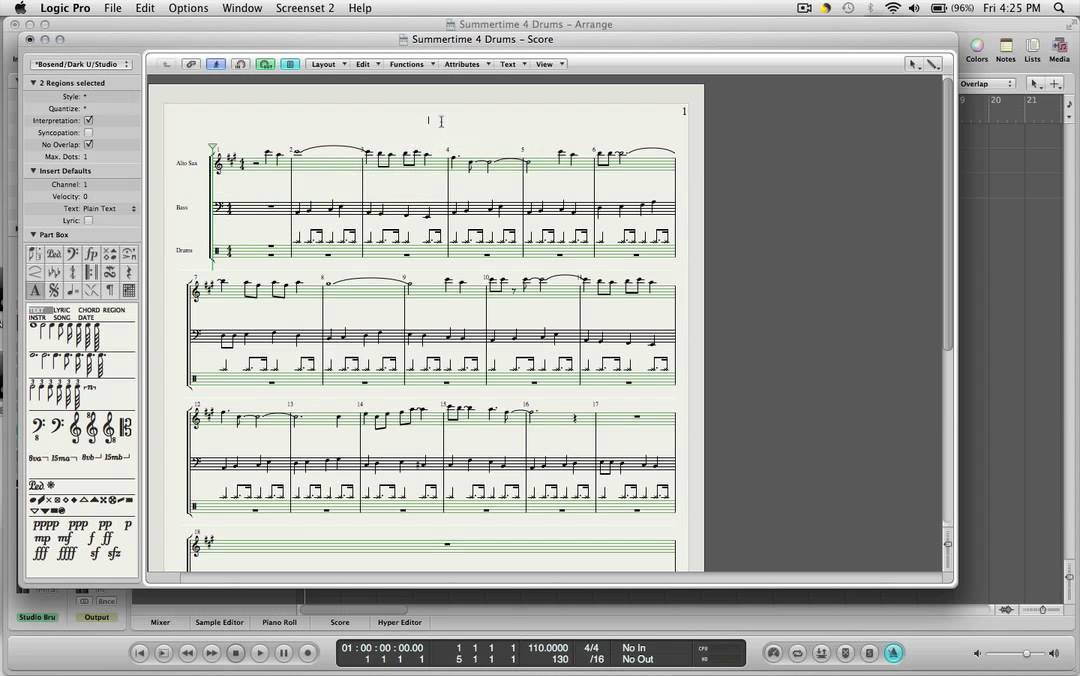Select the rests group in Part Box
The width and height of the screenshot is (1080, 676).
(128, 272)
